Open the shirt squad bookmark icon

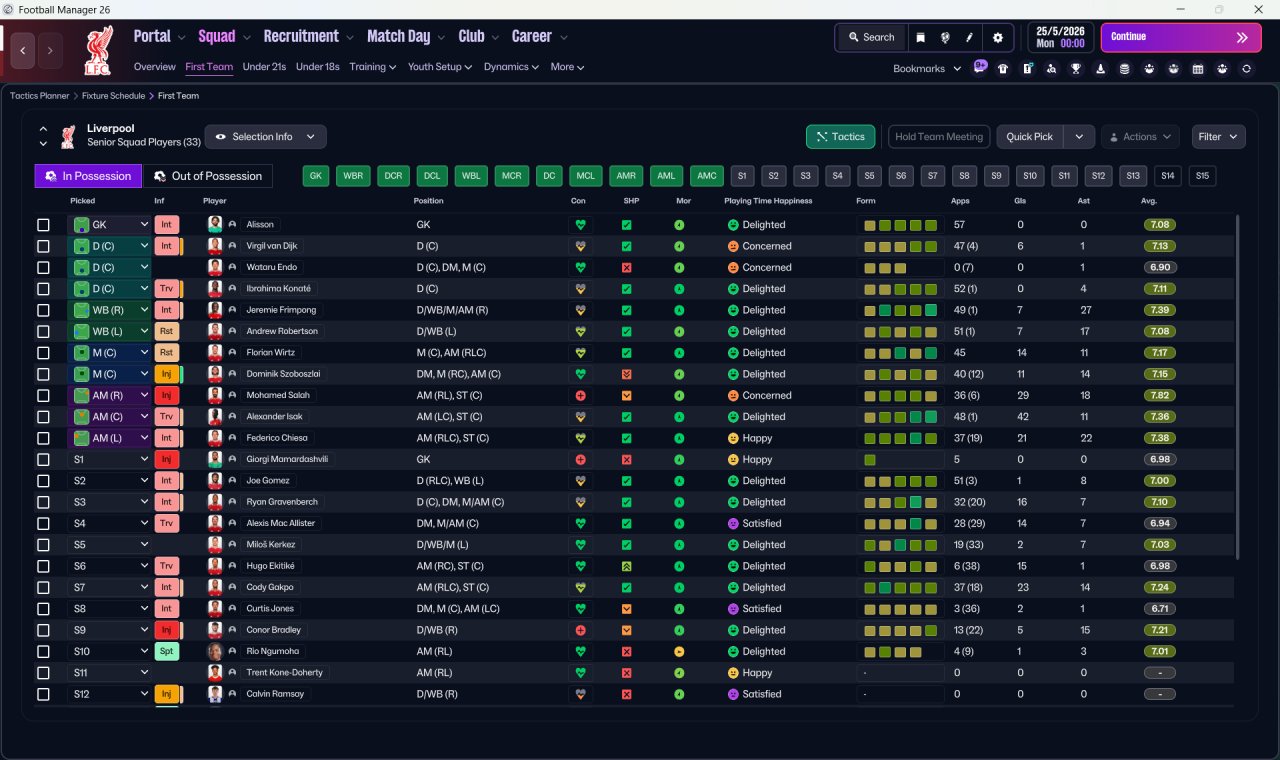click(1003, 69)
